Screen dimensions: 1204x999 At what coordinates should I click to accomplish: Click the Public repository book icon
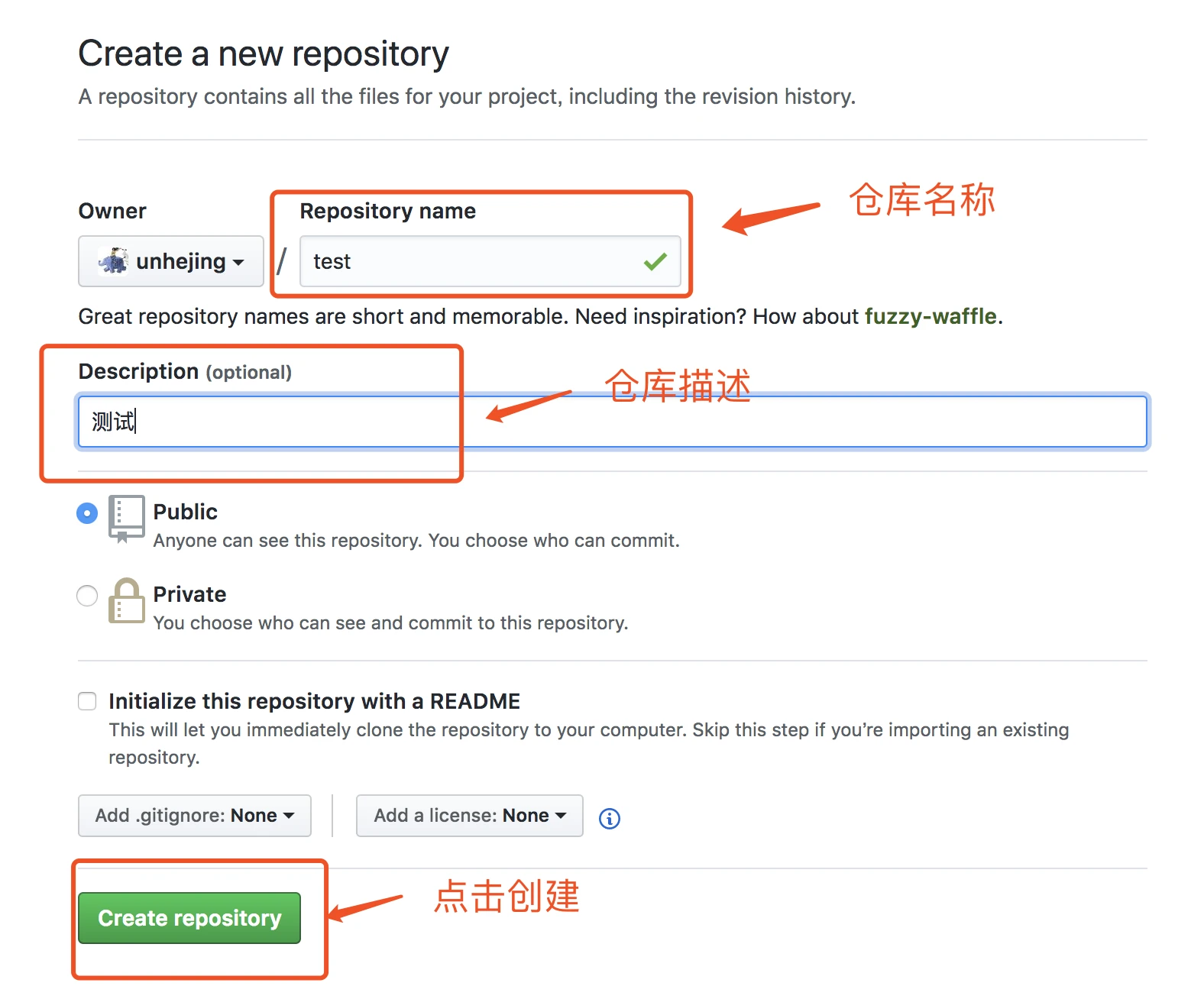click(x=126, y=519)
